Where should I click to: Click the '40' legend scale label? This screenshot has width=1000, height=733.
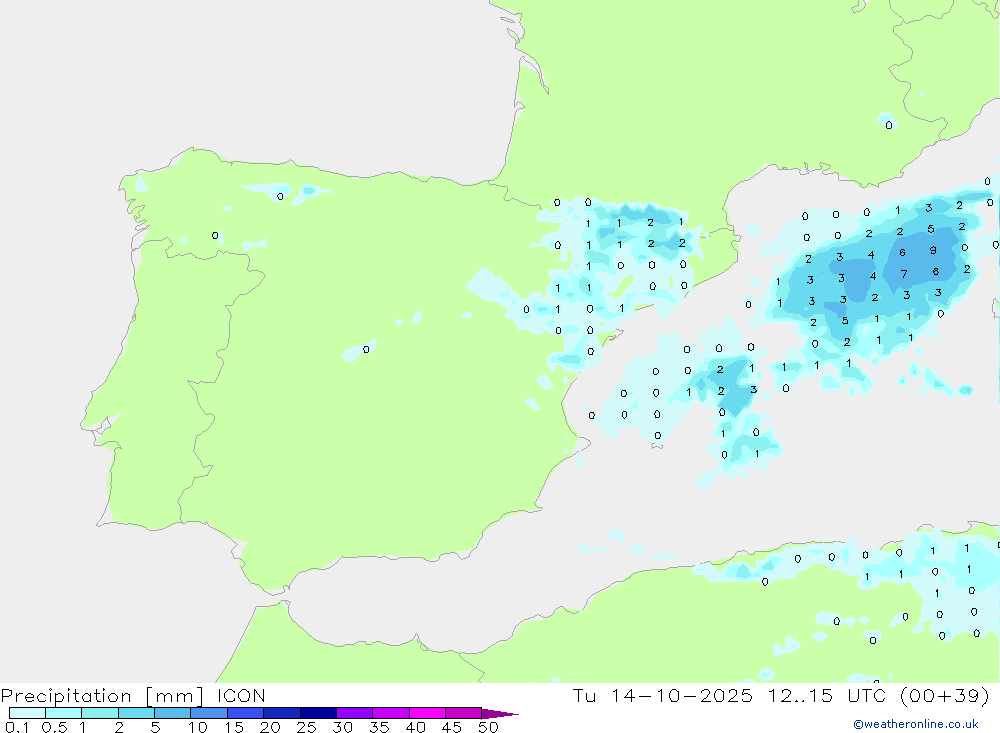click(415, 727)
